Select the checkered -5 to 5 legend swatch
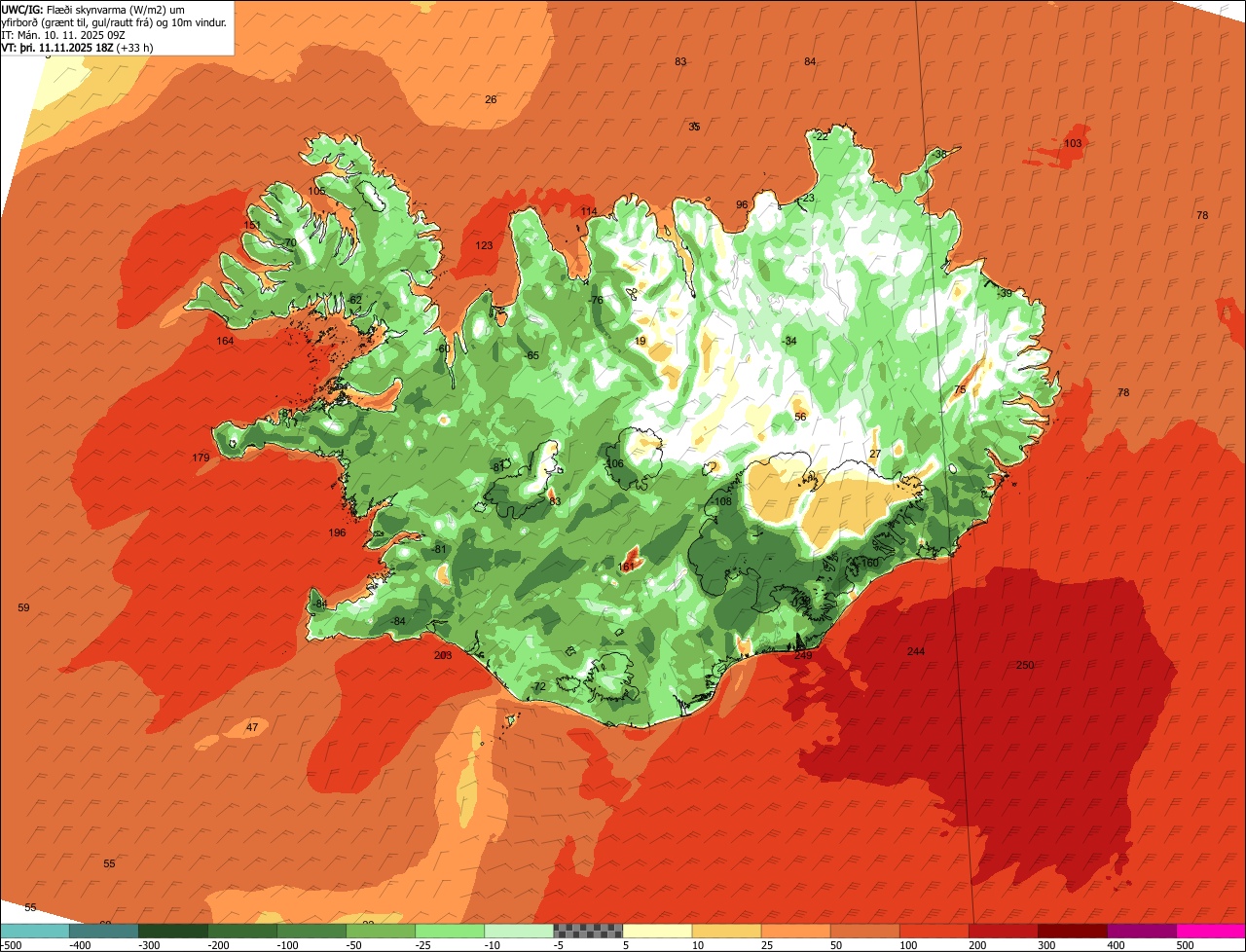 click(x=587, y=931)
